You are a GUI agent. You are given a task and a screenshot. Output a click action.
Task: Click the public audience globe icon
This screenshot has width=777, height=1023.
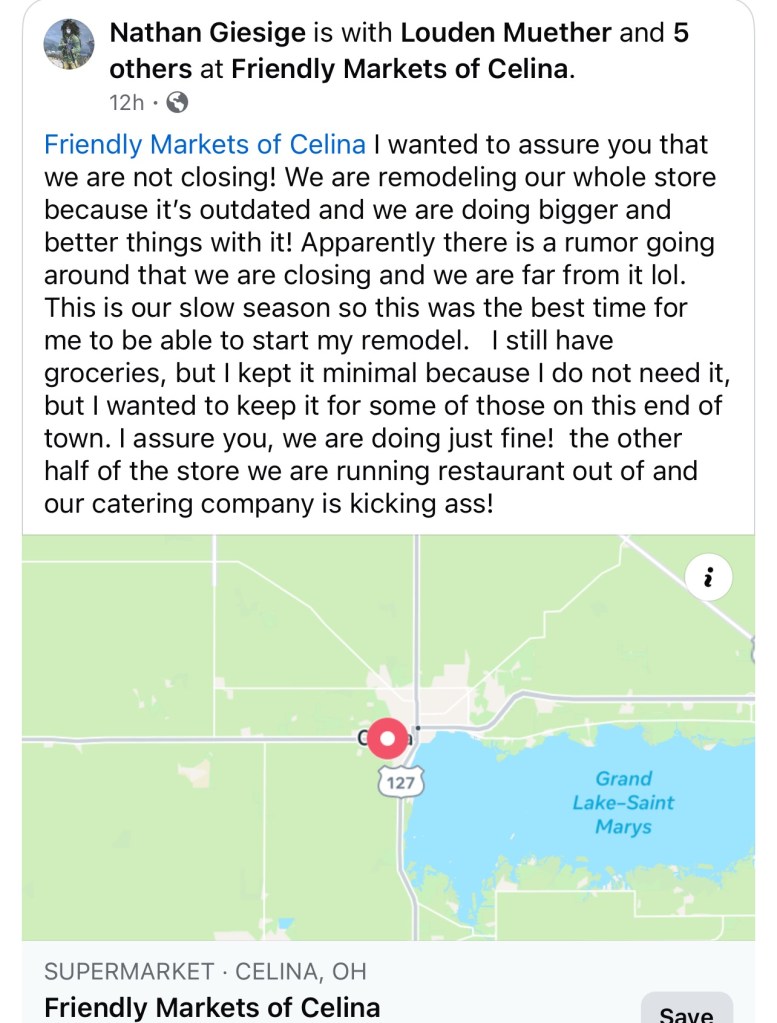click(177, 102)
